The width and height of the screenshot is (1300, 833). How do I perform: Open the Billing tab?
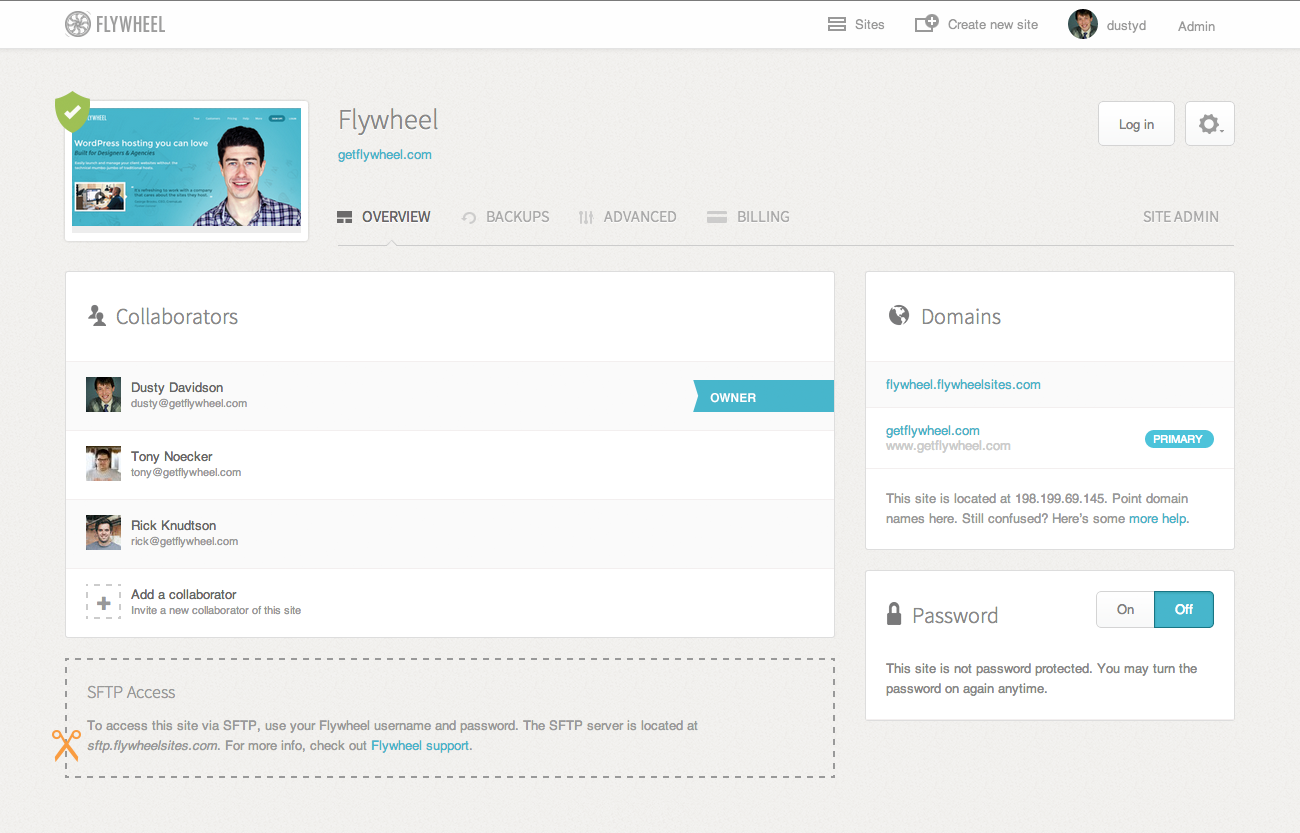(x=748, y=217)
